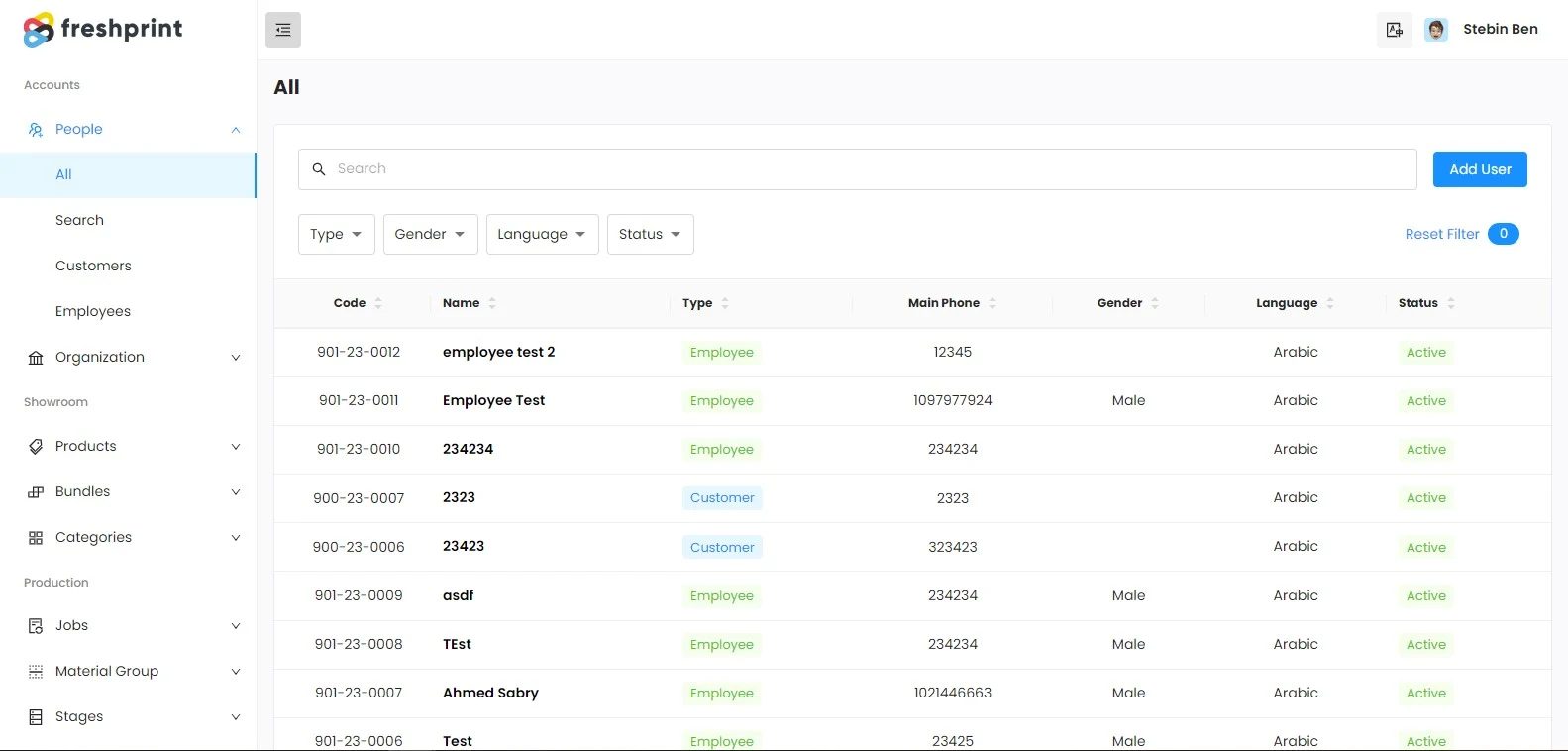Click the name asdf

pyautogui.click(x=459, y=595)
